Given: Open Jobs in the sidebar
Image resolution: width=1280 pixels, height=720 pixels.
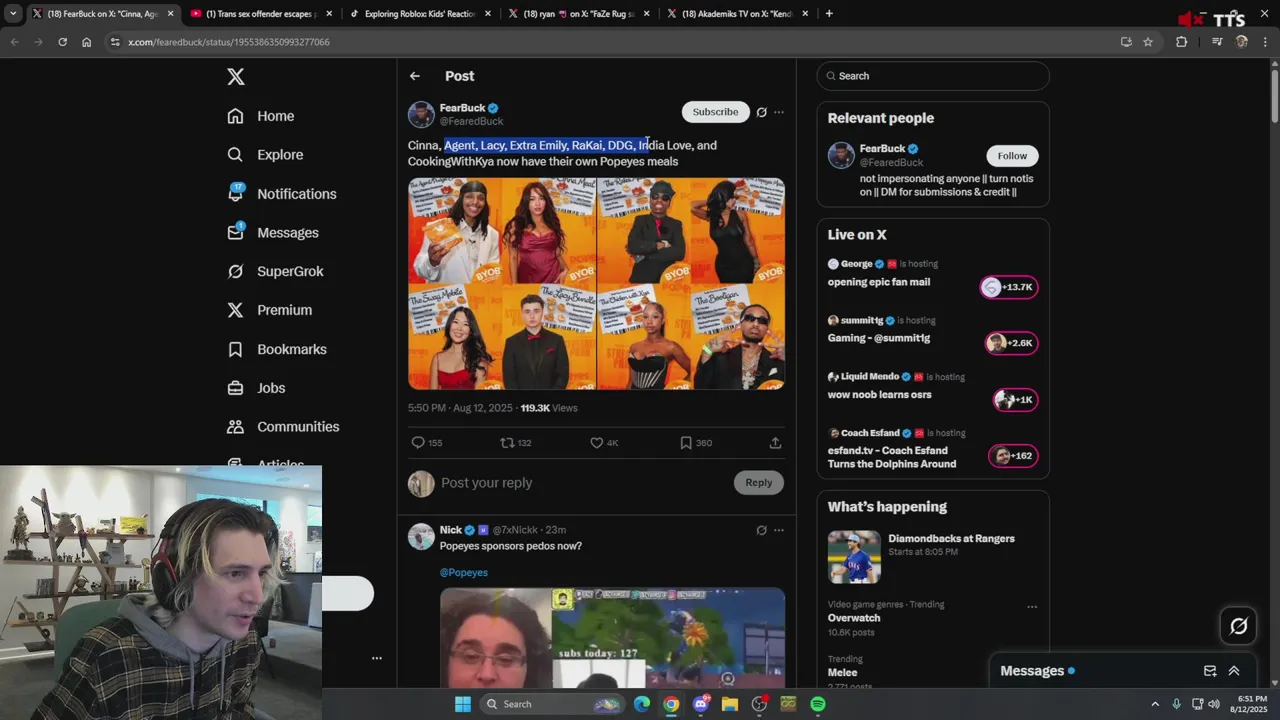Looking at the screenshot, I should click(256, 388).
